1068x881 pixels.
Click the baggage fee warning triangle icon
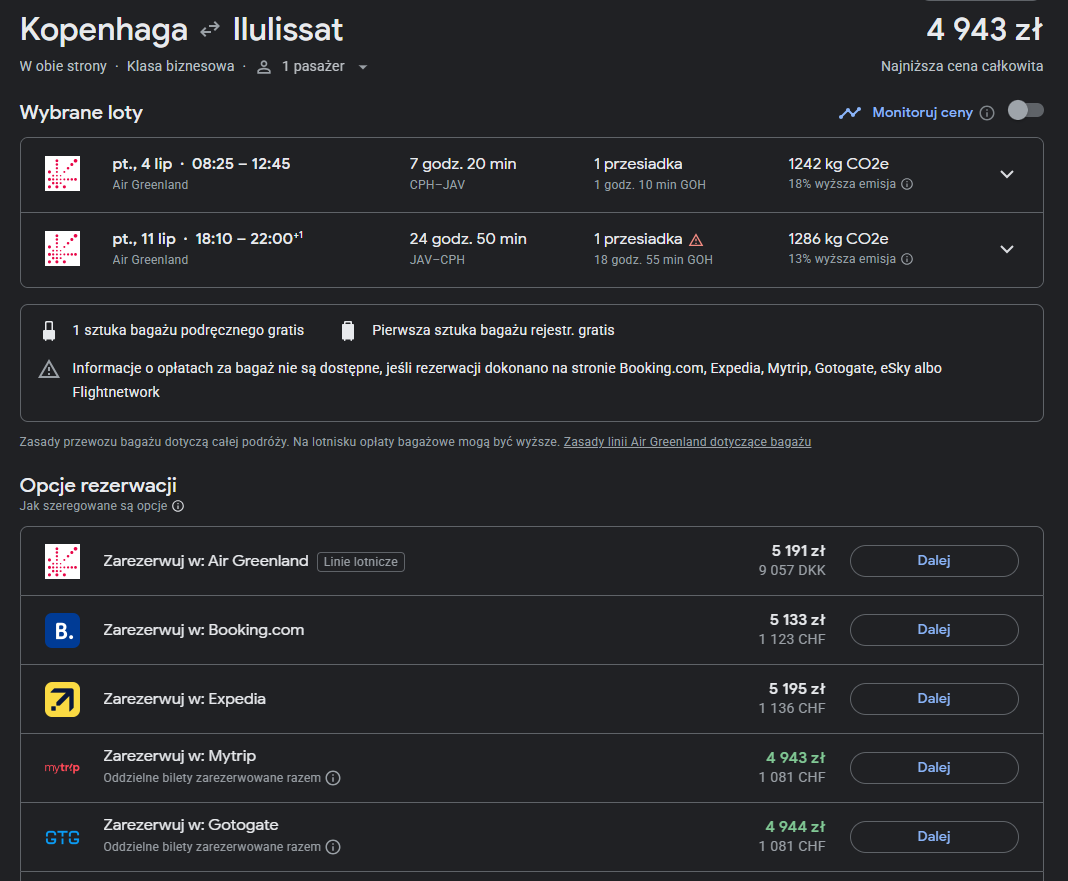(49, 369)
